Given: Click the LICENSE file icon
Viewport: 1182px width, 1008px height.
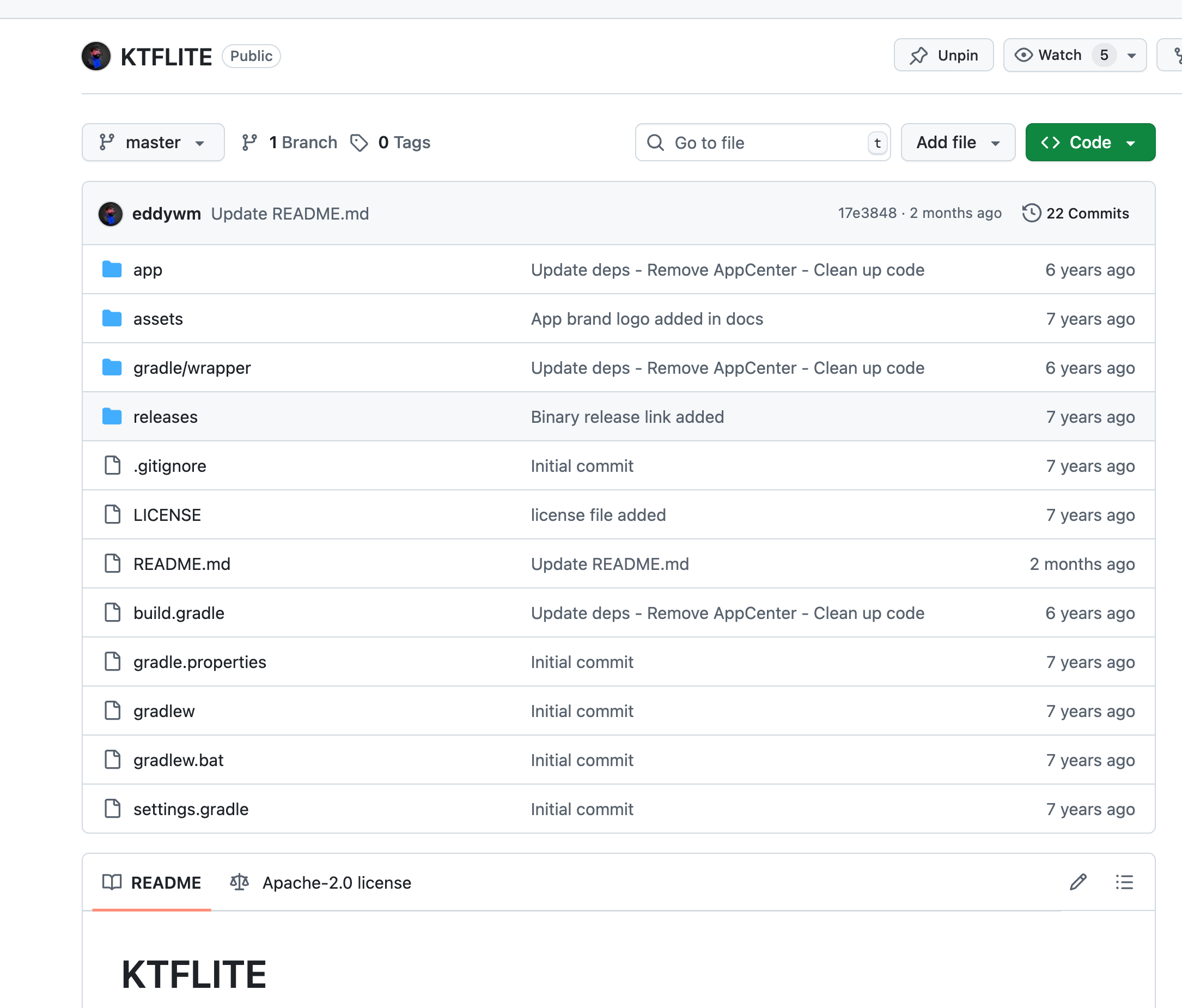Looking at the screenshot, I should [113, 515].
